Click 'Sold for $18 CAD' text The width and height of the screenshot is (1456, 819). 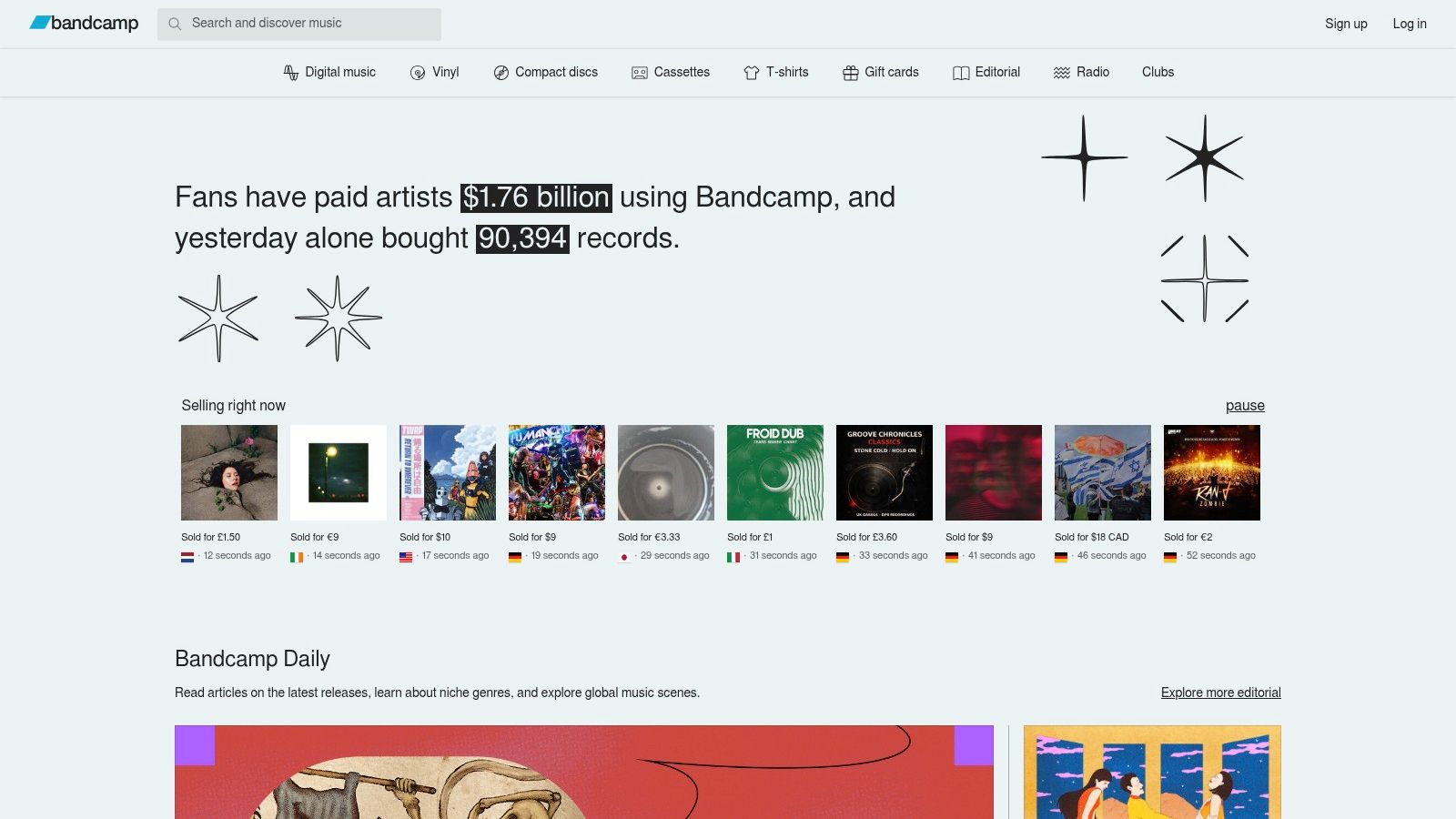pyautogui.click(x=1091, y=537)
